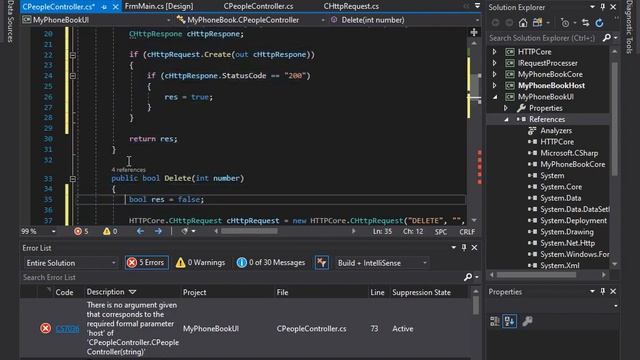This screenshot has height=360, width=640.
Task: Click the red error icon in error row
Action: [45, 328]
